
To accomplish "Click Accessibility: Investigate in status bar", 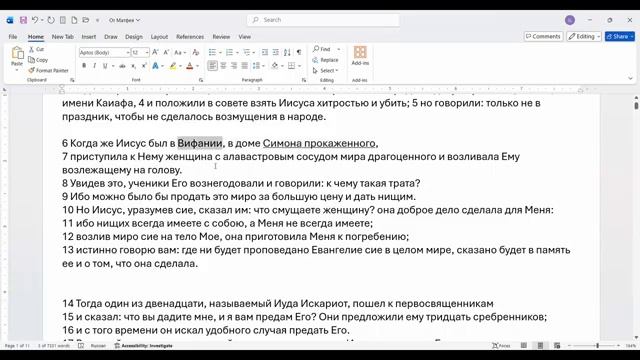I will pos(143,346).
